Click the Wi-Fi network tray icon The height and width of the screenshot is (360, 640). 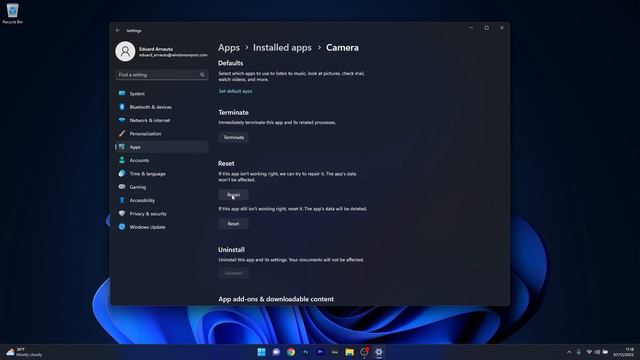(589, 352)
